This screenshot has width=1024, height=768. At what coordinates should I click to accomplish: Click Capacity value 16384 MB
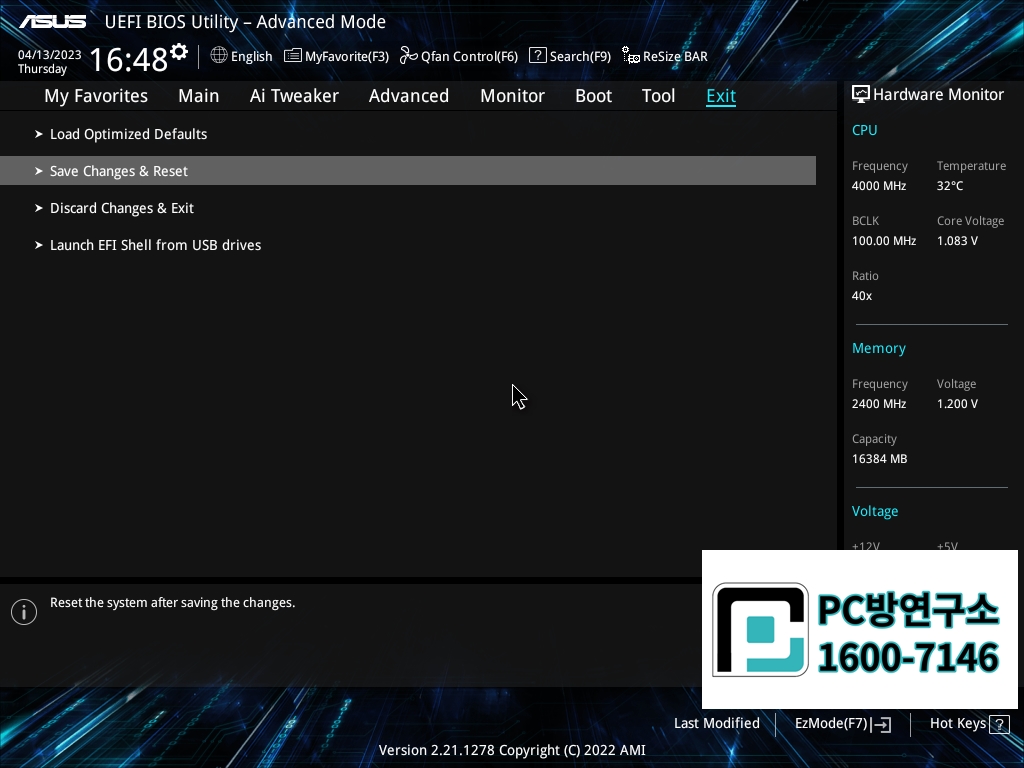(x=879, y=459)
